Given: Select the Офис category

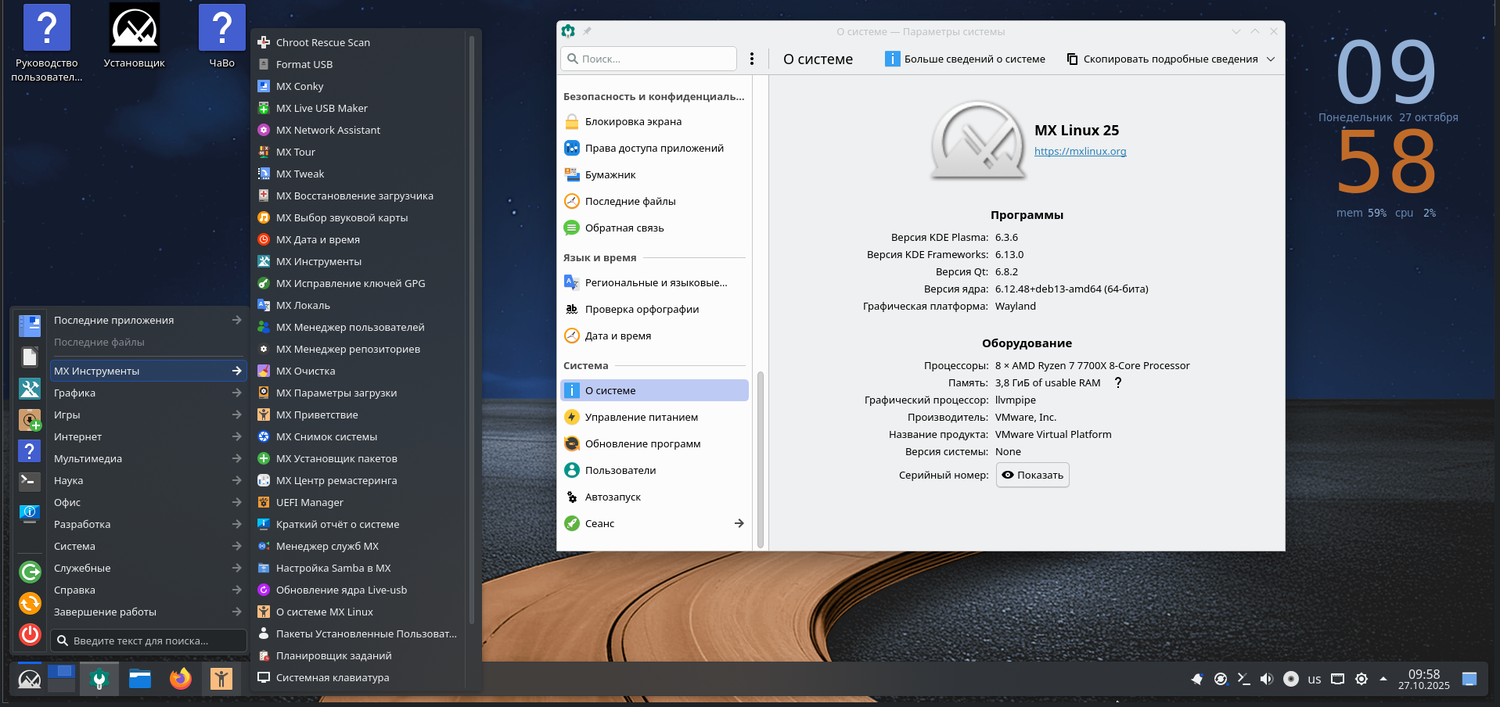Looking at the screenshot, I should [x=147, y=502].
